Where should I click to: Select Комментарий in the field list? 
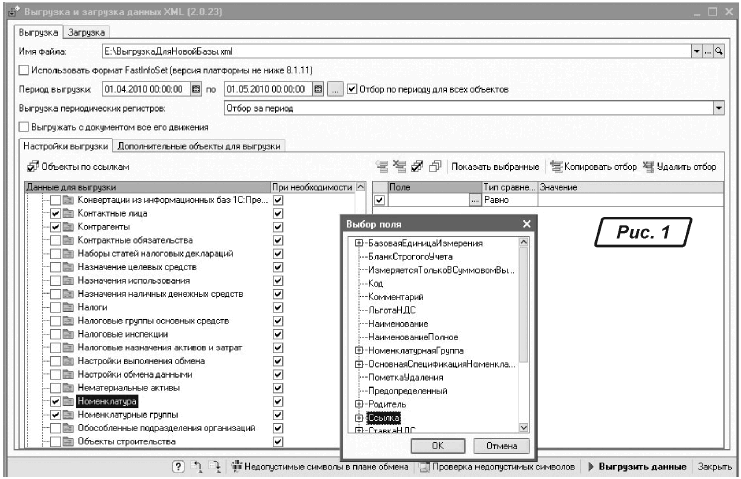click(x=396, y=297)
